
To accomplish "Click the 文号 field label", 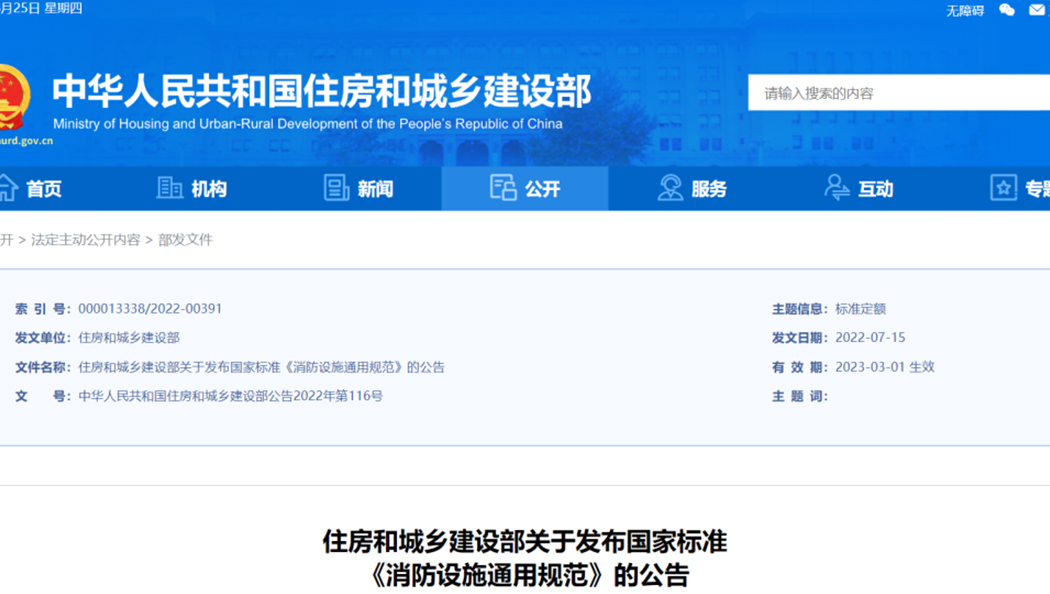I will (43, 396).
